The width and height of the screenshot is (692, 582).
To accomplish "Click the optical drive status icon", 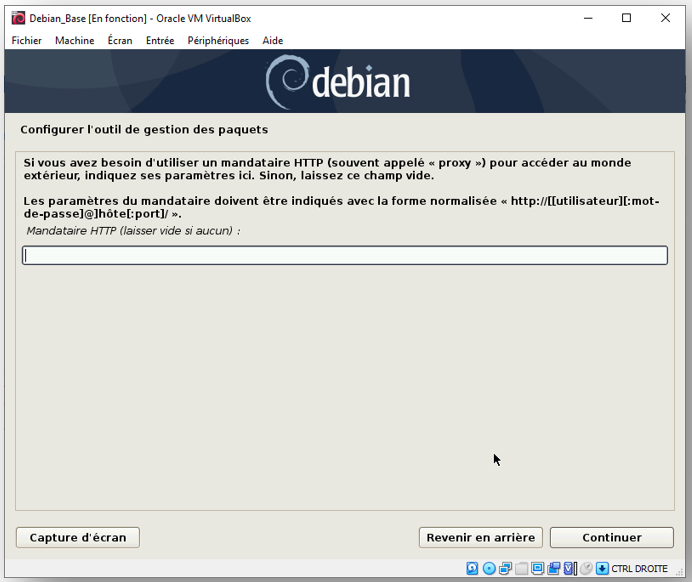I will (x=489, y=568).
